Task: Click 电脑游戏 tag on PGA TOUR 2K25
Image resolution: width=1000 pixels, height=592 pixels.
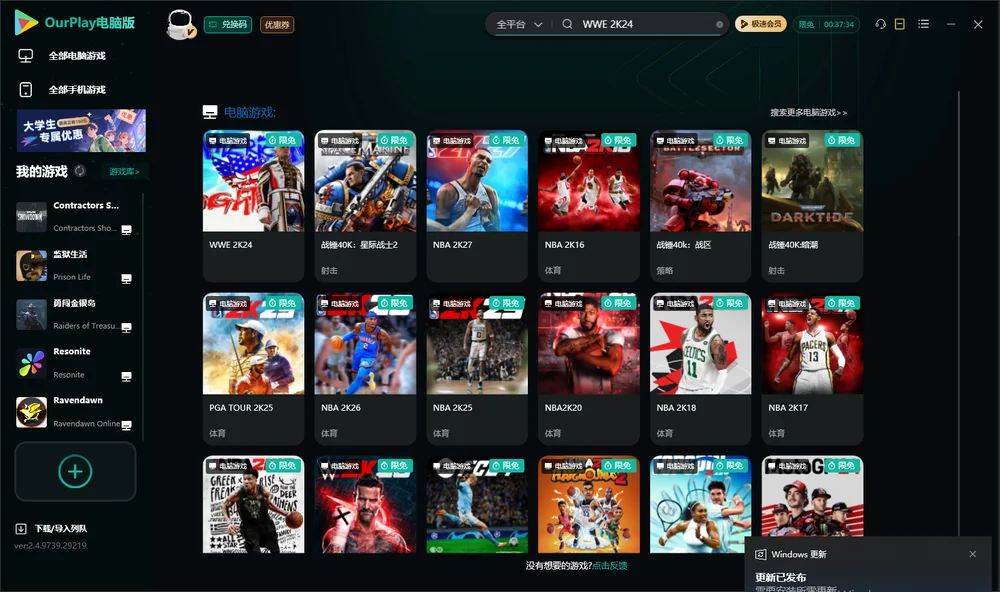Action: click(x=228, y=304)
